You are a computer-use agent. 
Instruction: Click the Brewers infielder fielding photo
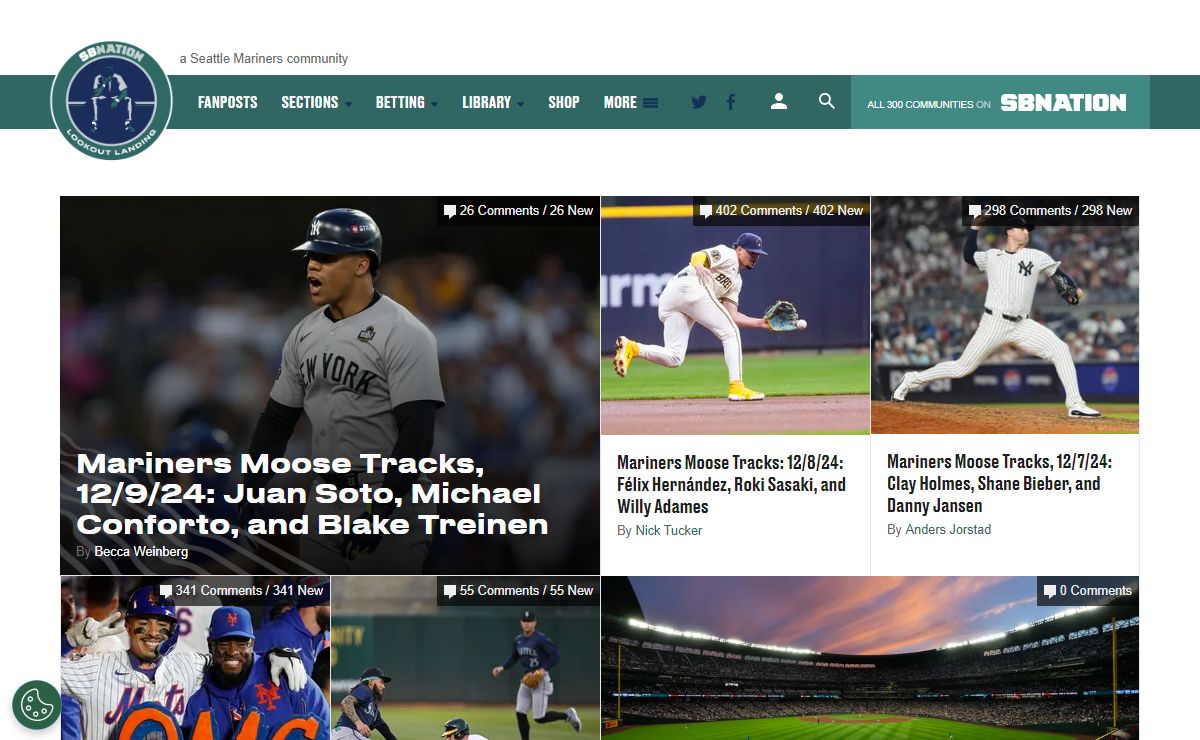coord(736,315)
